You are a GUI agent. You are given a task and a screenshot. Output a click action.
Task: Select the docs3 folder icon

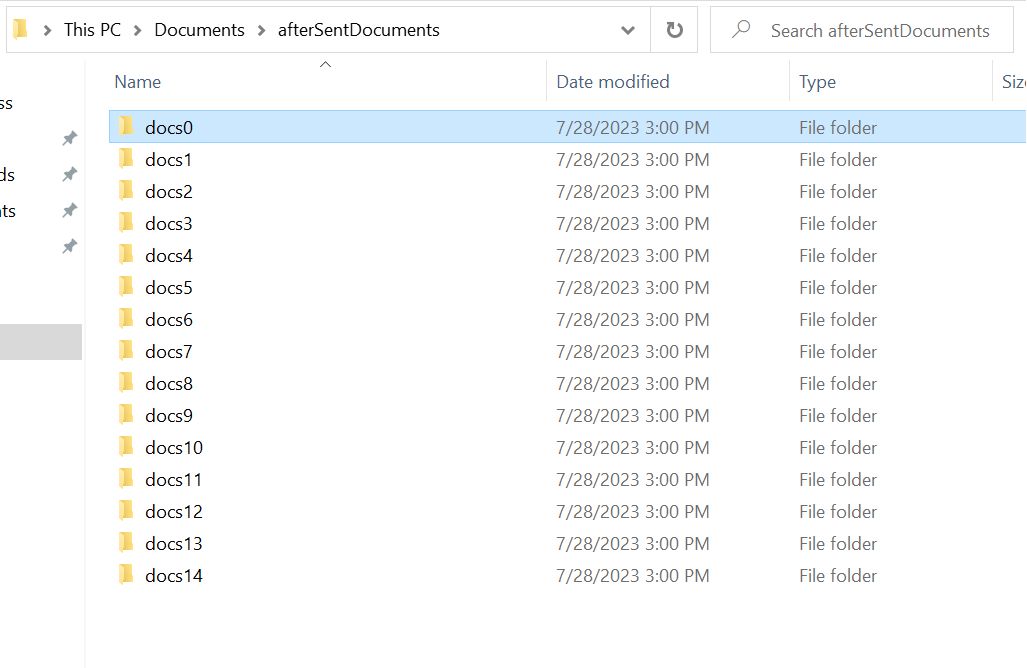126,222
